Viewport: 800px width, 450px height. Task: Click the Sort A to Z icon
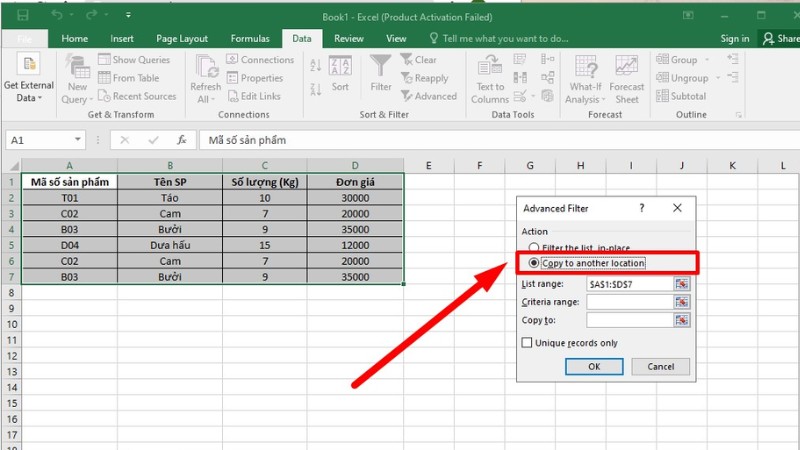(317, 65)
